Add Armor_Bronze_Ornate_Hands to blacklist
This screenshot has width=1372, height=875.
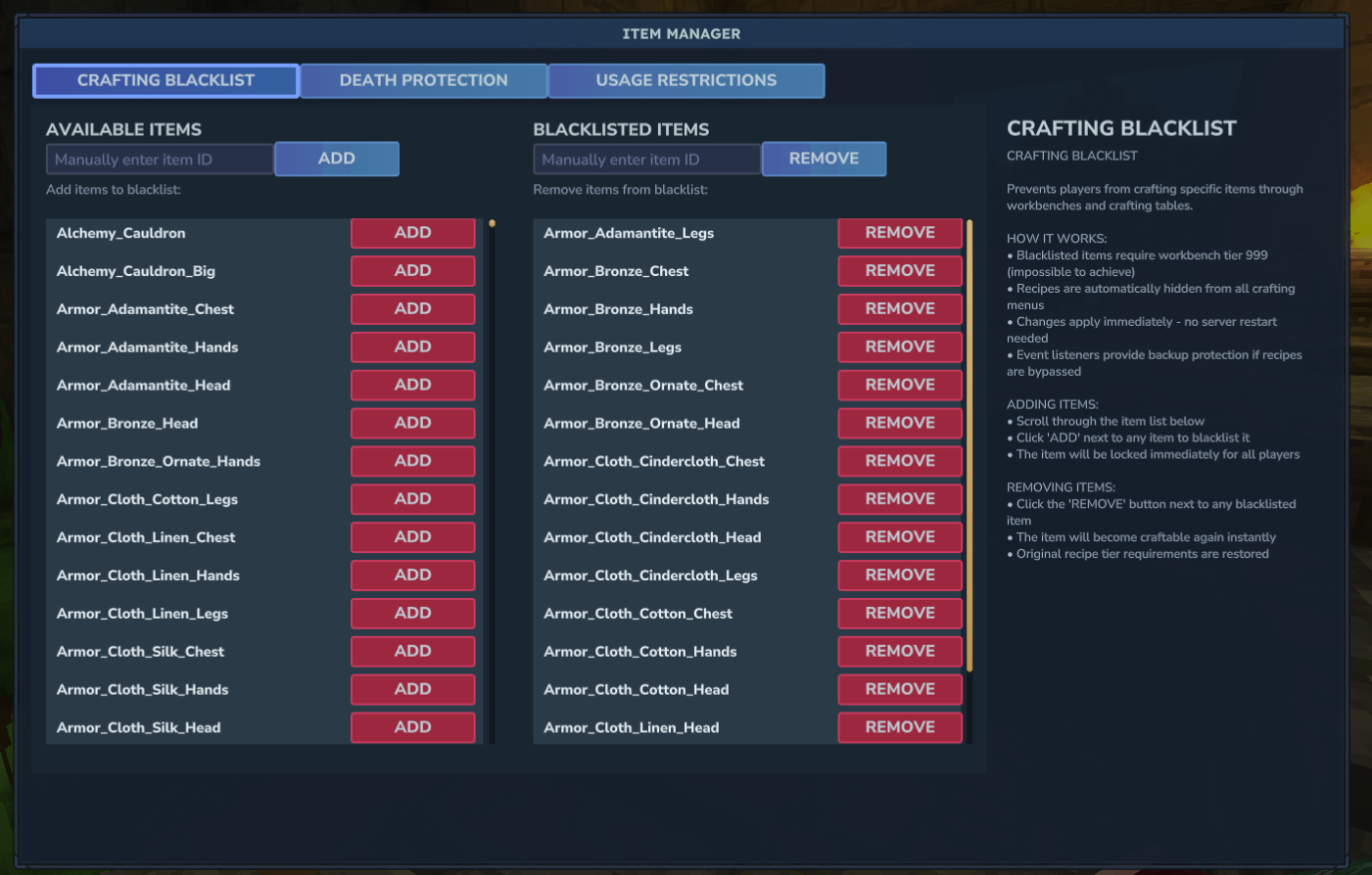pos(413,461)
